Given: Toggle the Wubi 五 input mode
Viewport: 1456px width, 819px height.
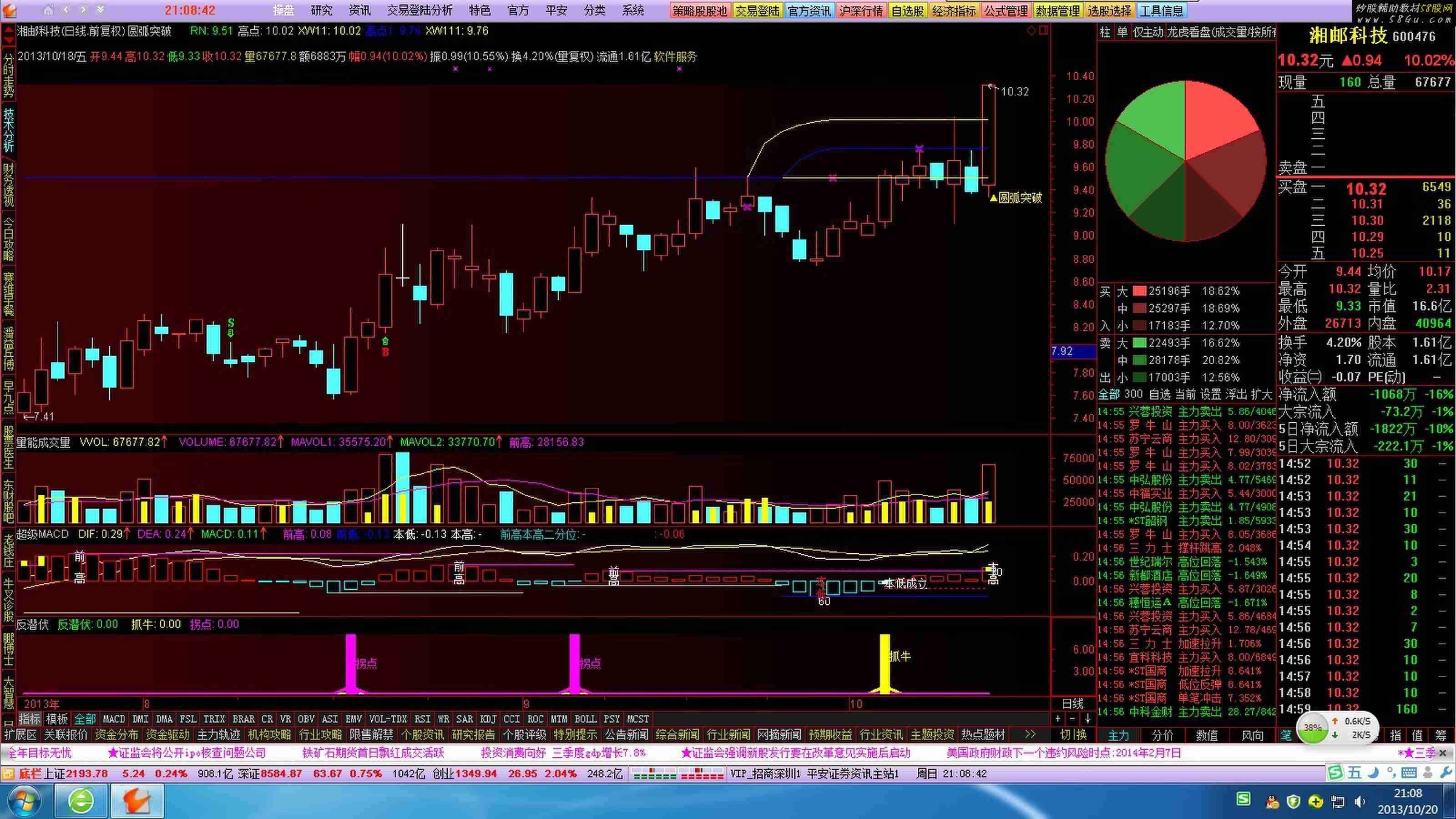Looking at the screenshot, I should 1354,773.
